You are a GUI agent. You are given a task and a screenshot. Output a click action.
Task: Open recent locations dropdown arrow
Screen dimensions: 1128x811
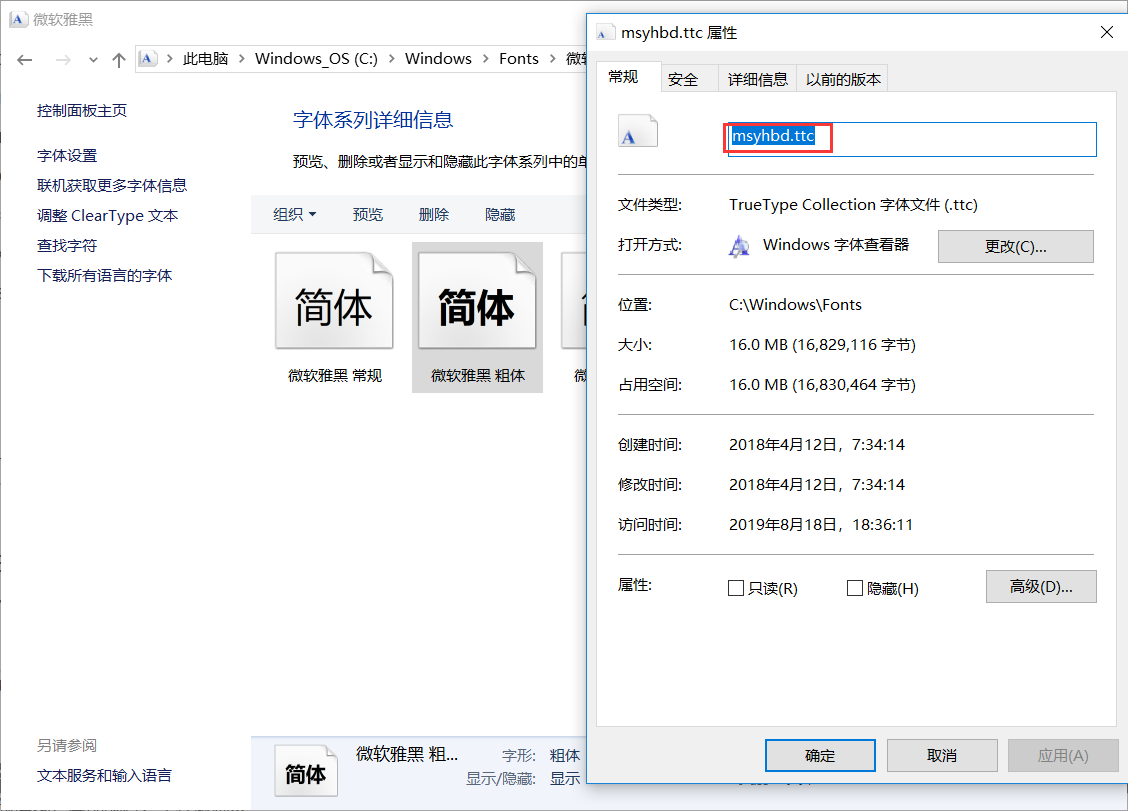(x=94, y=60)
